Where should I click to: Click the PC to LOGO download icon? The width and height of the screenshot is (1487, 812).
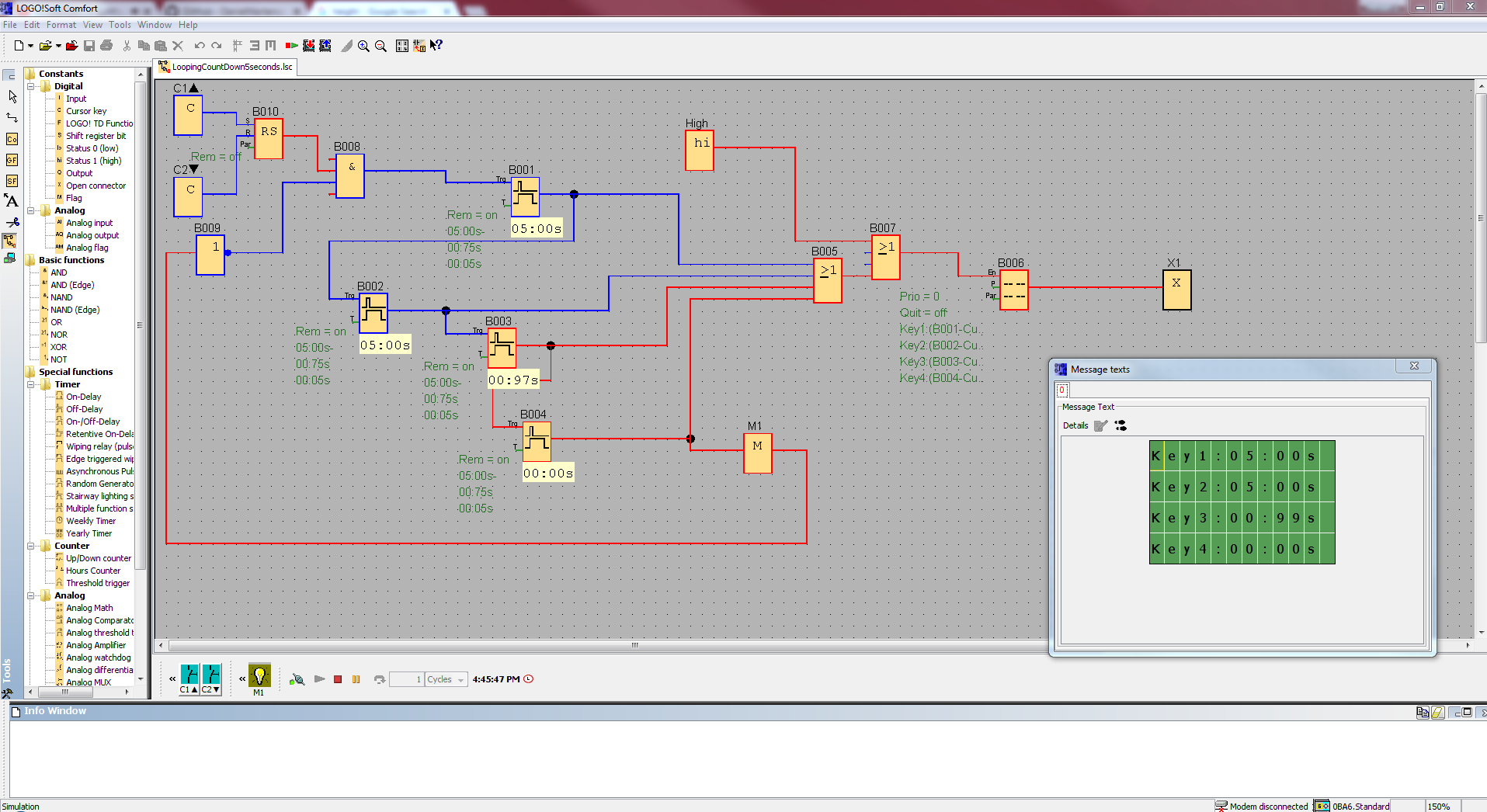308,46
